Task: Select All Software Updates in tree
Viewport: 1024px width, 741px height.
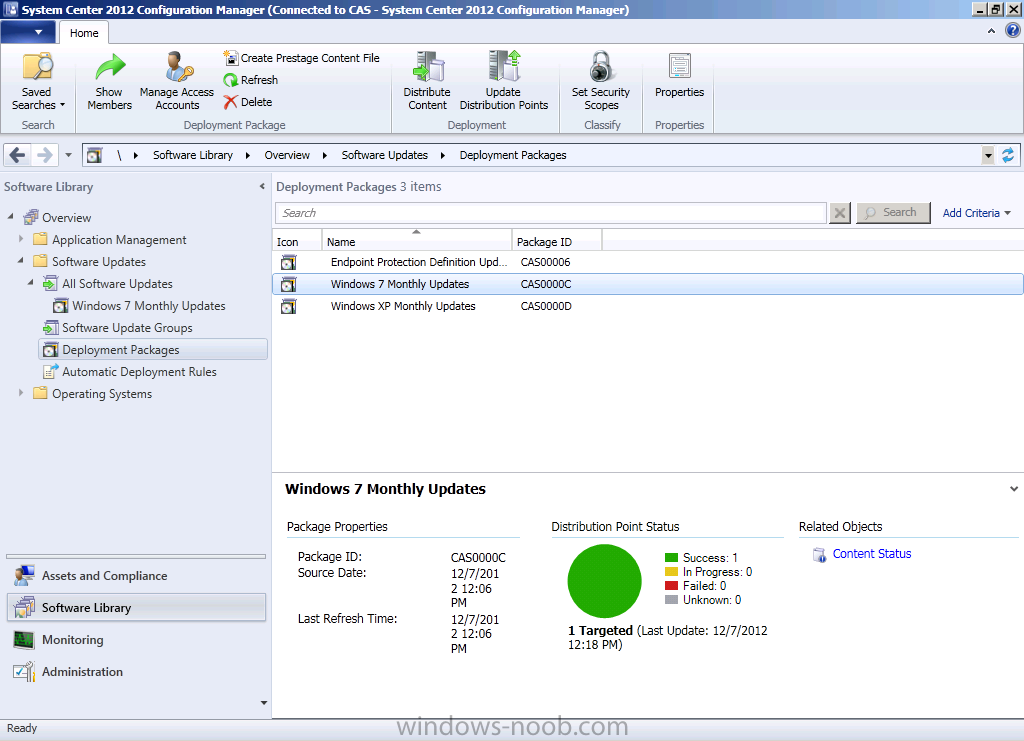Action: pyautogui.click(x=108, y=284)
